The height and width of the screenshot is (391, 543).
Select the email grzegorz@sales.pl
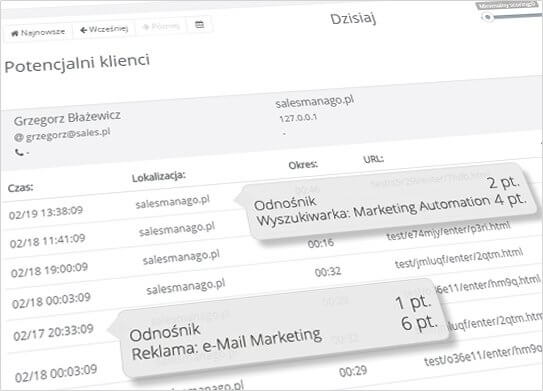(68, 134)
